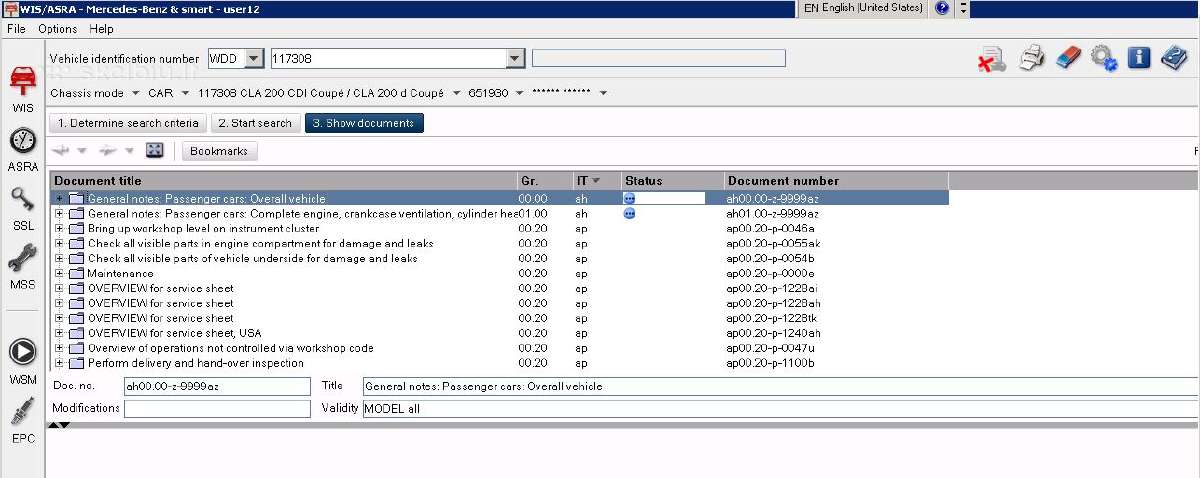Click folder icon of OVERVIEW for service sheet, USA

tap(76, 333)
